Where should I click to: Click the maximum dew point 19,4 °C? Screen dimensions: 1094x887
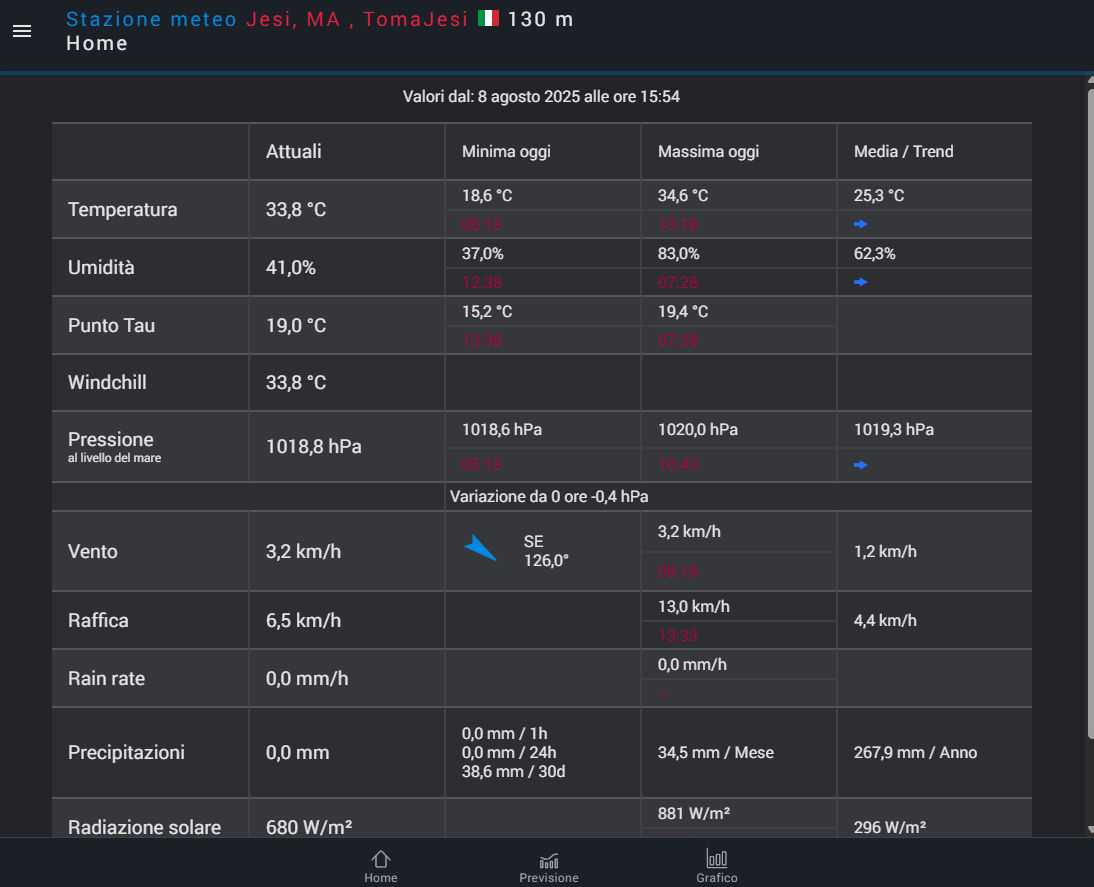coord(683,311)
